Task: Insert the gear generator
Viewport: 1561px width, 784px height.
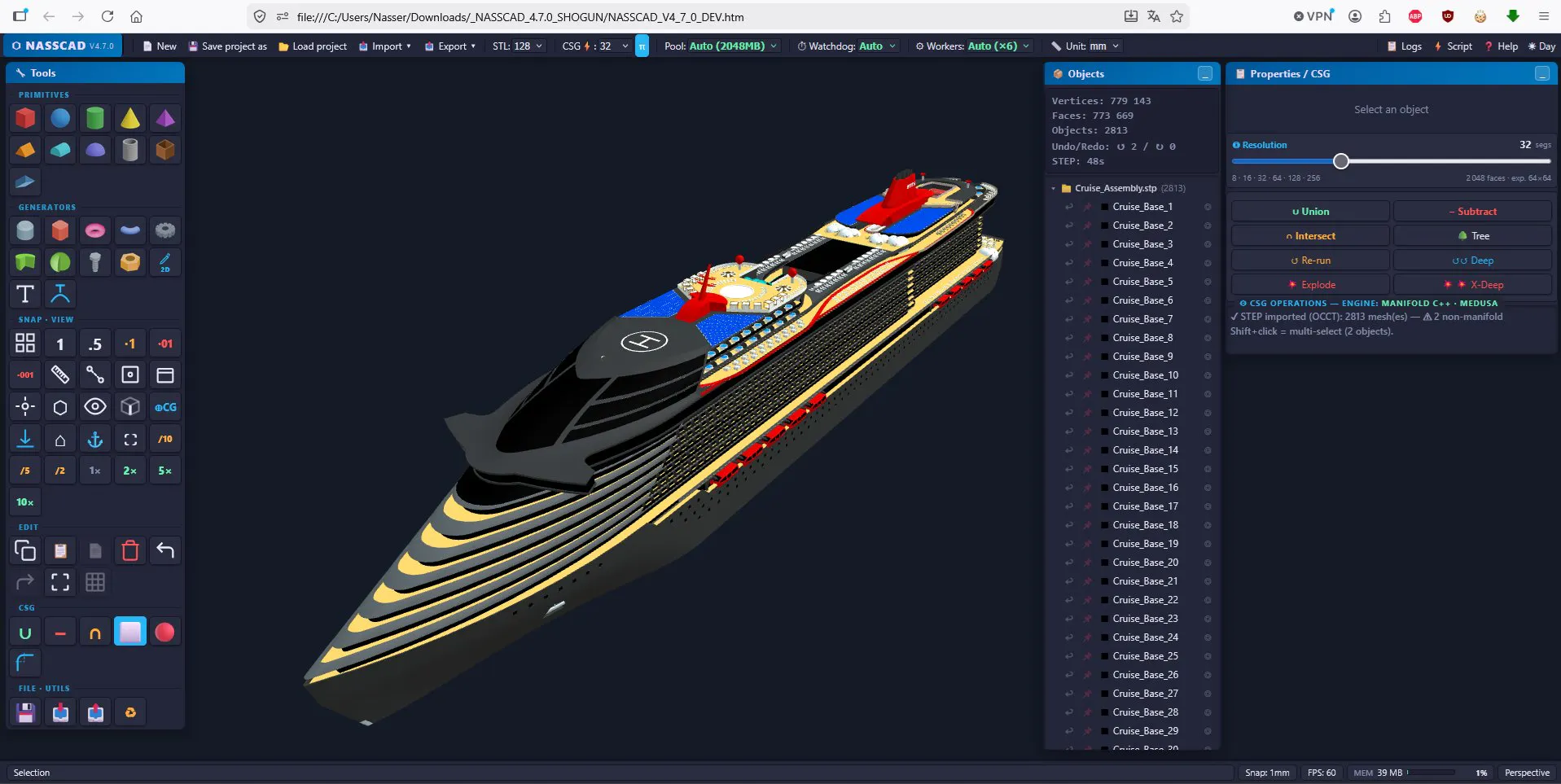Action: click(x=165, y=230)
